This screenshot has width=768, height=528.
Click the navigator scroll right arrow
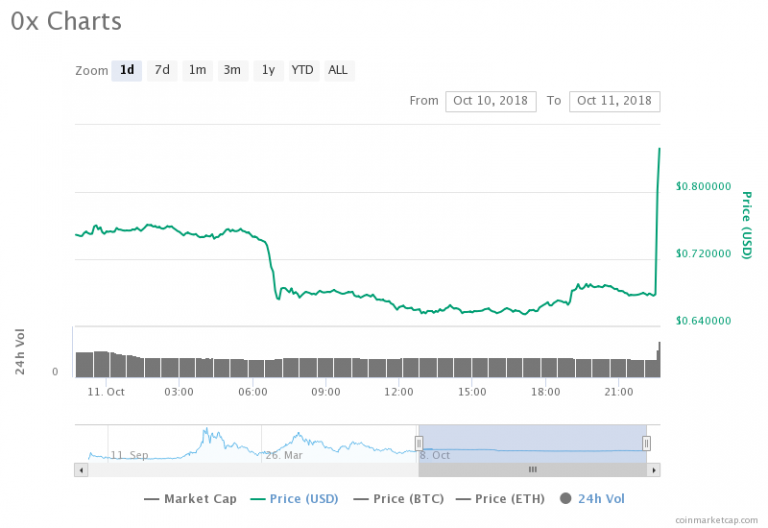[654, 470]
